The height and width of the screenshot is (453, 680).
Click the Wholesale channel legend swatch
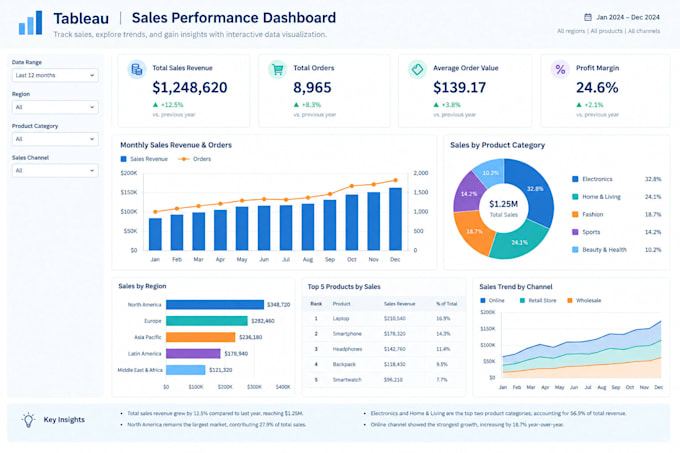point(570,300)
